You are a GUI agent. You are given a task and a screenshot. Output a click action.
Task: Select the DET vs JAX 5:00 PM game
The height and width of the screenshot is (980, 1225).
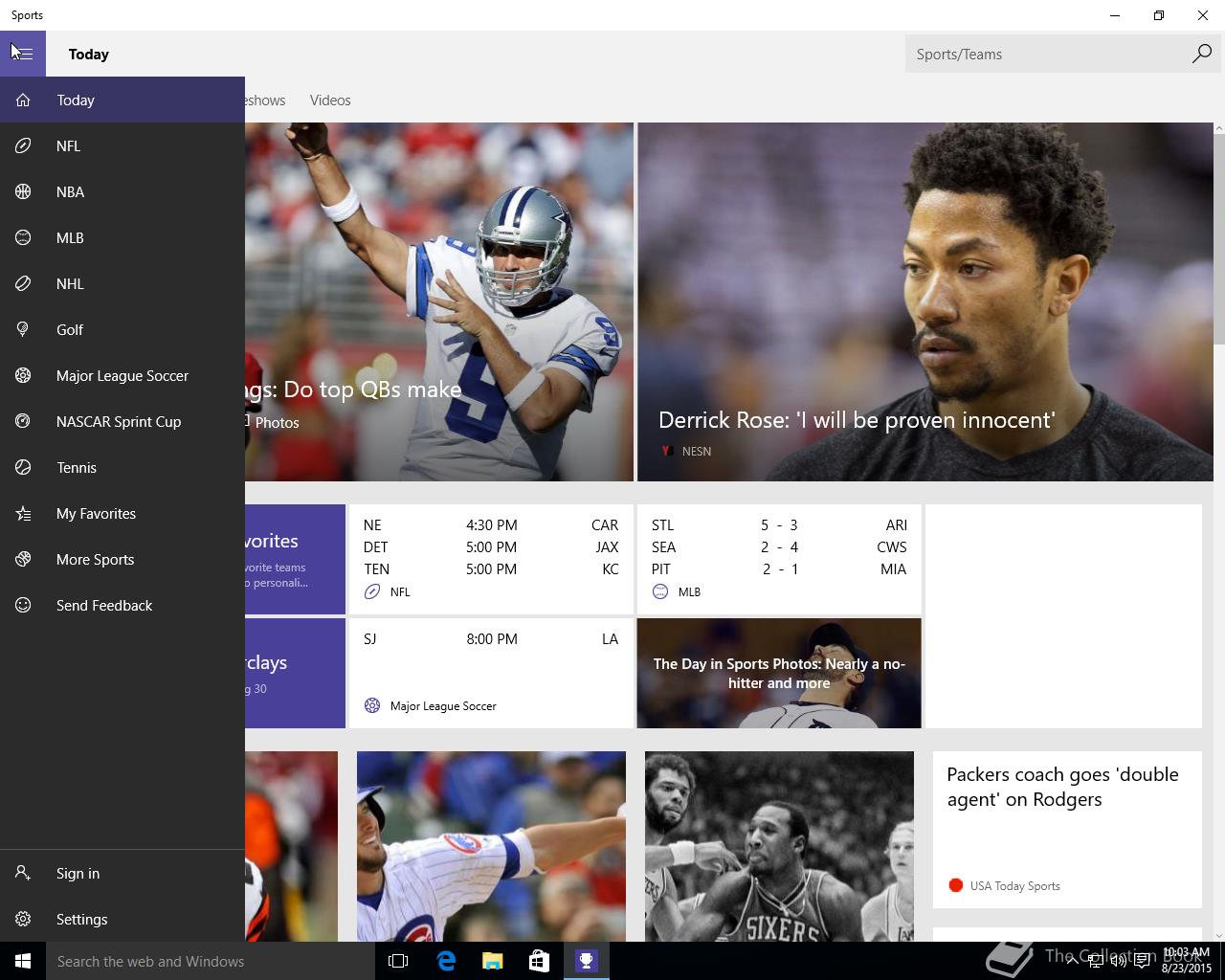click(x=491, y=546)
